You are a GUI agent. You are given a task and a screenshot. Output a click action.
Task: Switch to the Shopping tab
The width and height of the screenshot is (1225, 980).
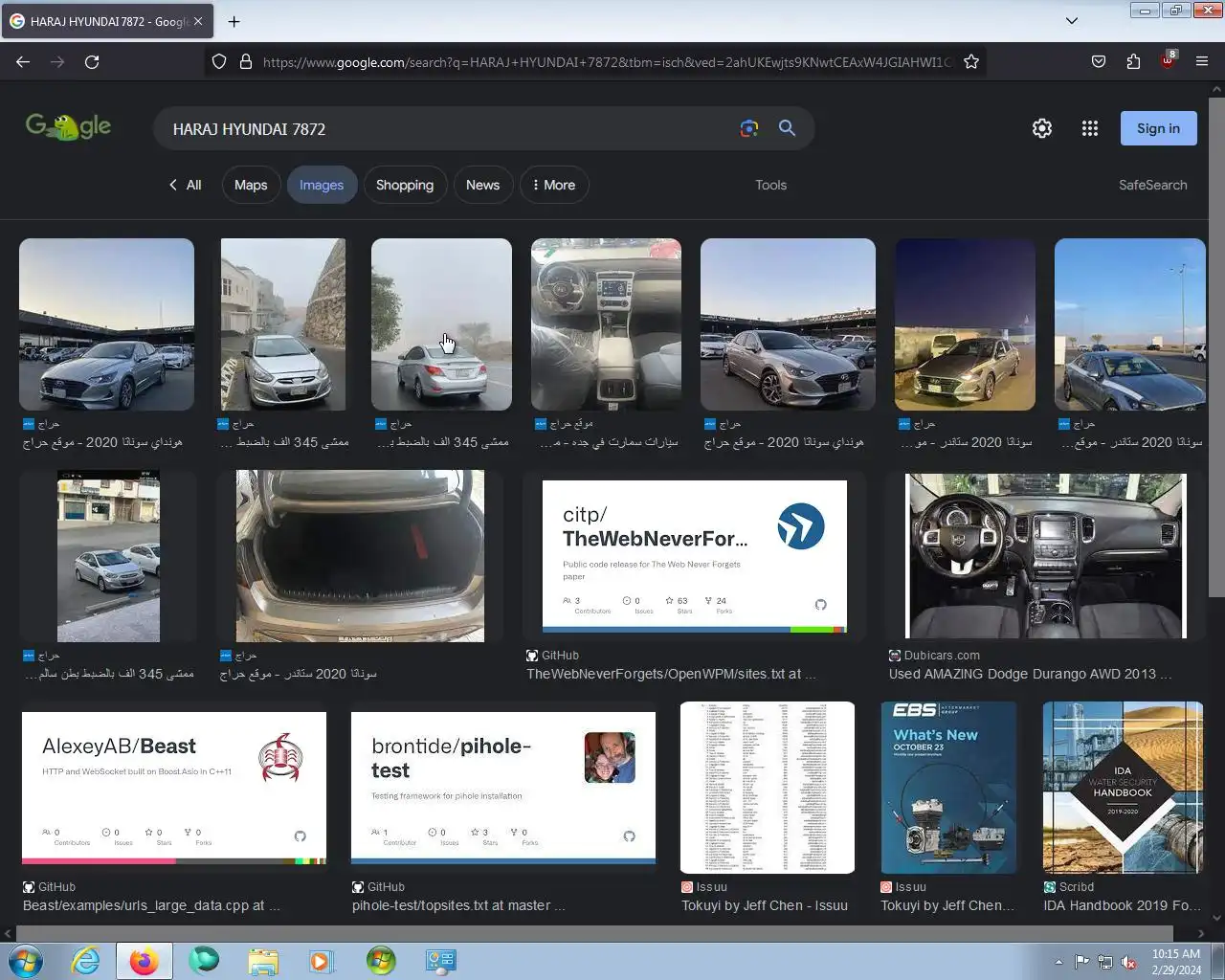pos(405,185)
